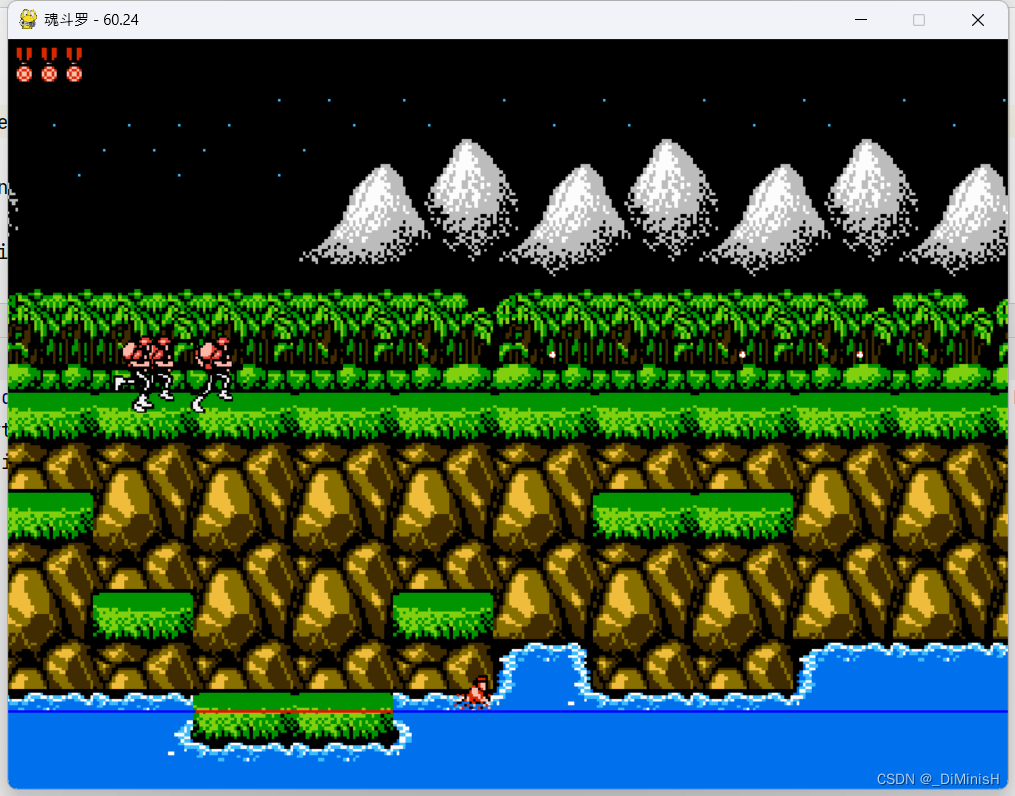
Task: Click the leftmost red life medal
Action: (24, 65)
